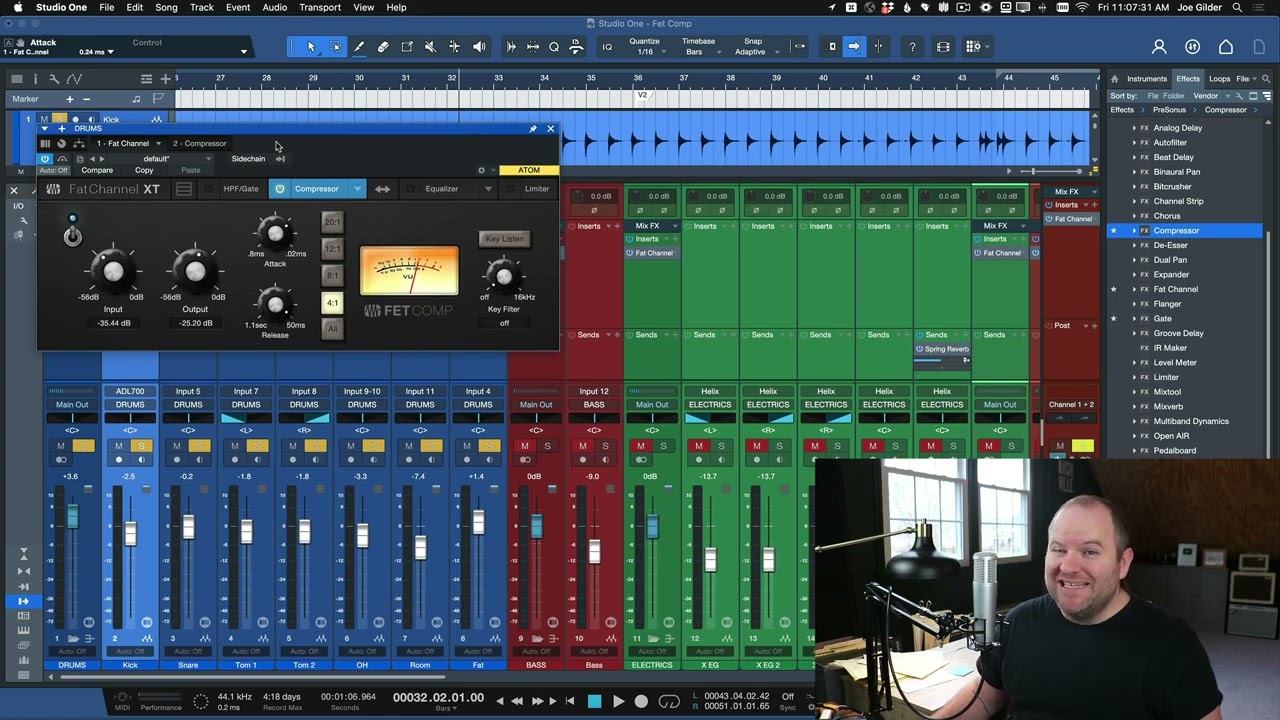Open the user account icon
This screenshot has width=1280, height=720.
click(1159, 47)
